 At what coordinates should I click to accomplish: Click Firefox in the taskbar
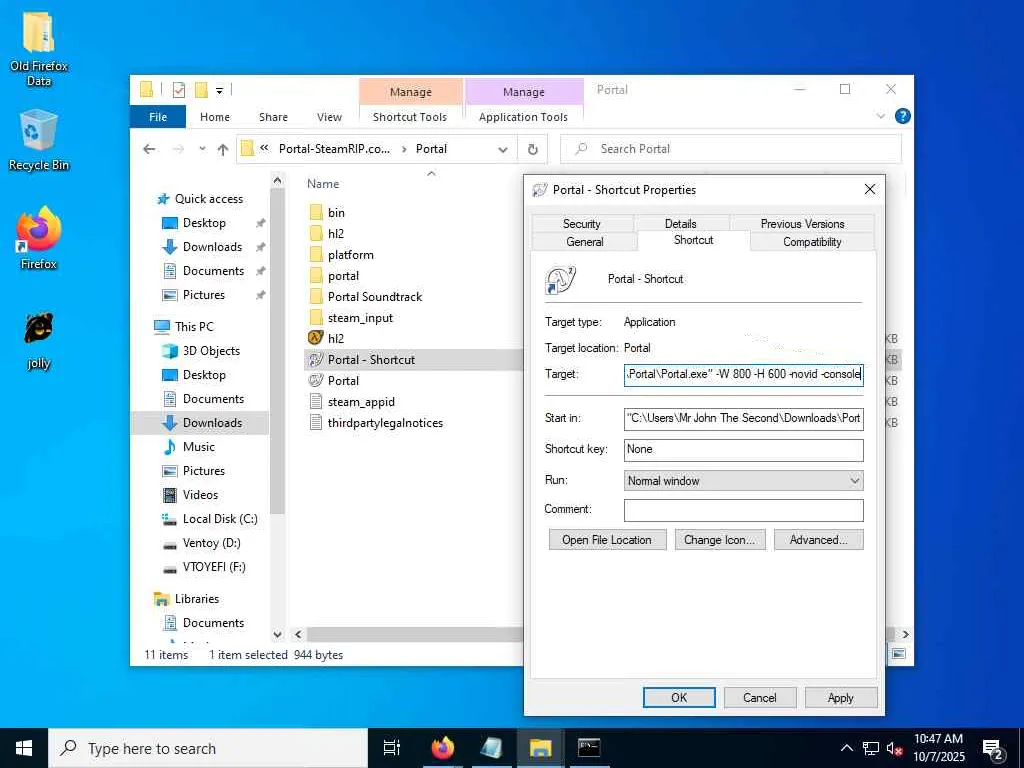443,748
